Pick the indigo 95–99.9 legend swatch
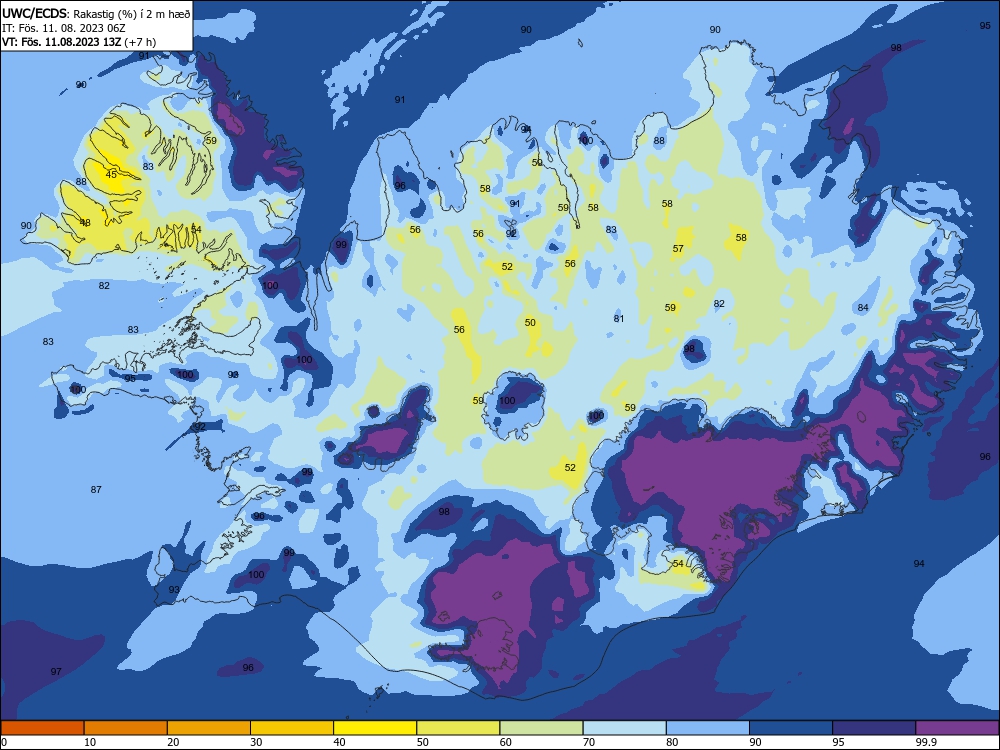 [x=874, y=728]
